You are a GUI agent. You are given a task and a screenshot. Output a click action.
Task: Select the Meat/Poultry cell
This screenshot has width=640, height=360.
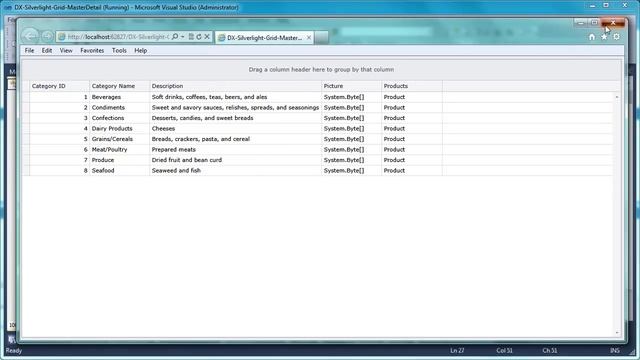point(120,150)
